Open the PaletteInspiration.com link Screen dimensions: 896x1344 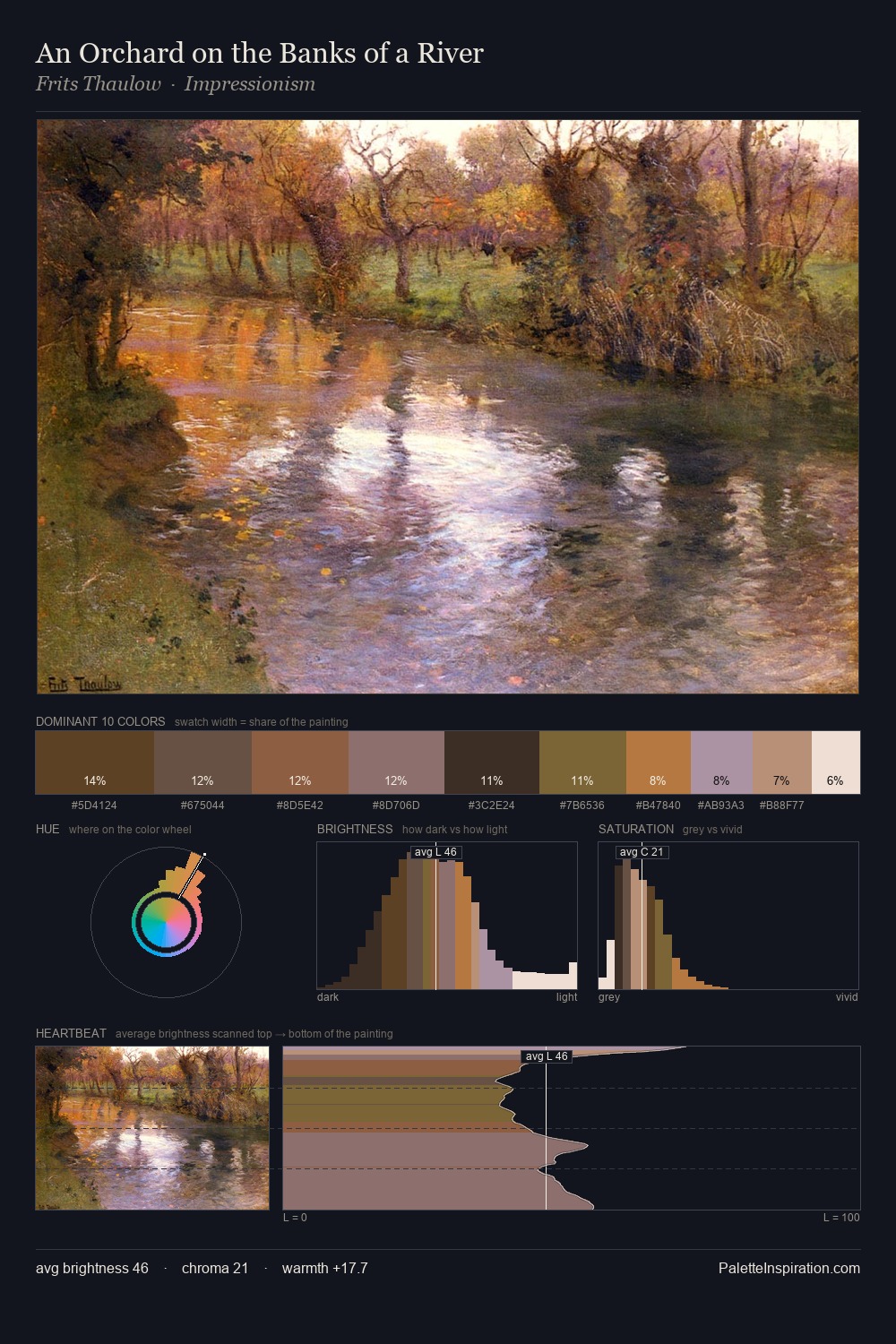(789, 1268)
